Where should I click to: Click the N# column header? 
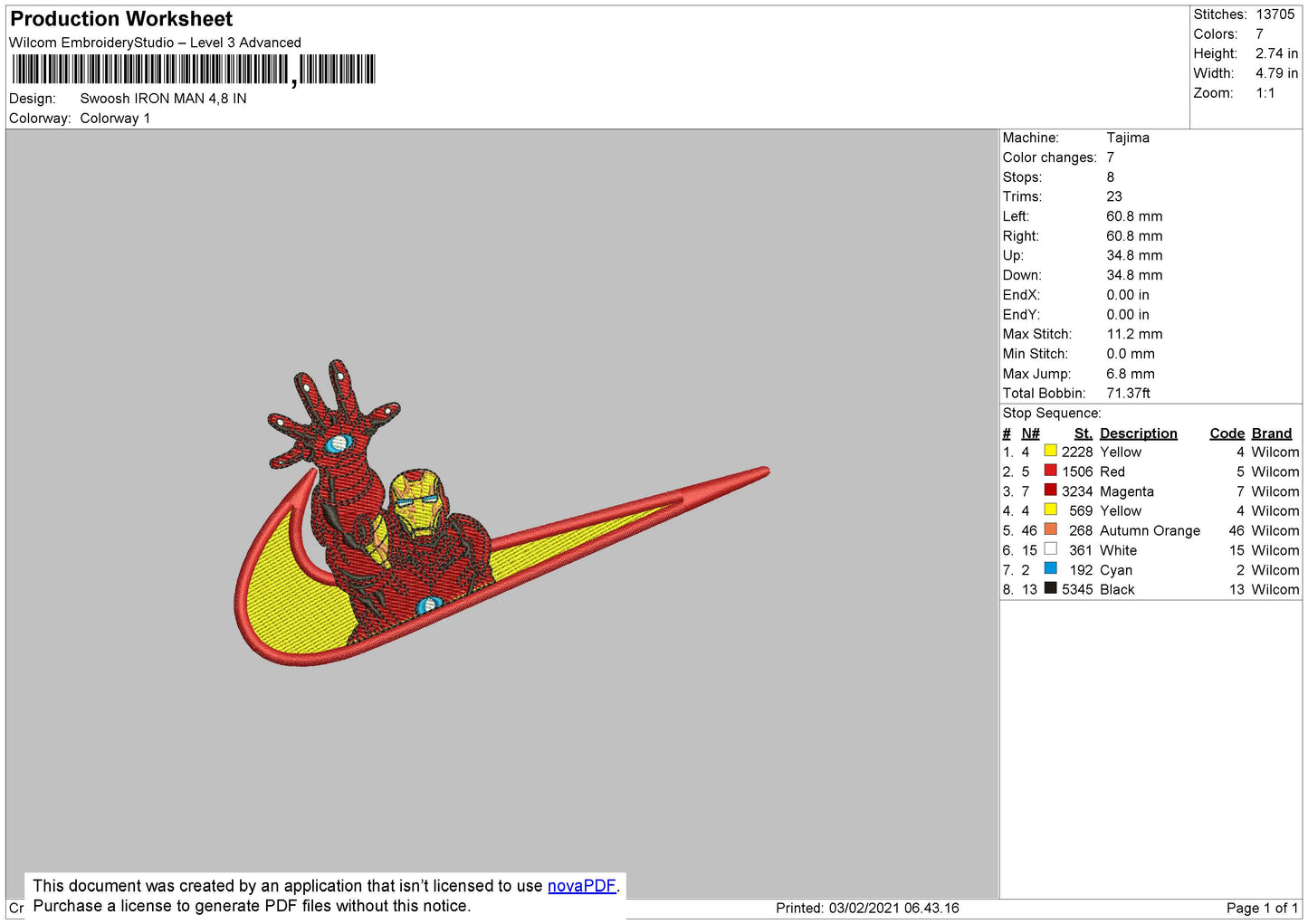(1030, 433)
